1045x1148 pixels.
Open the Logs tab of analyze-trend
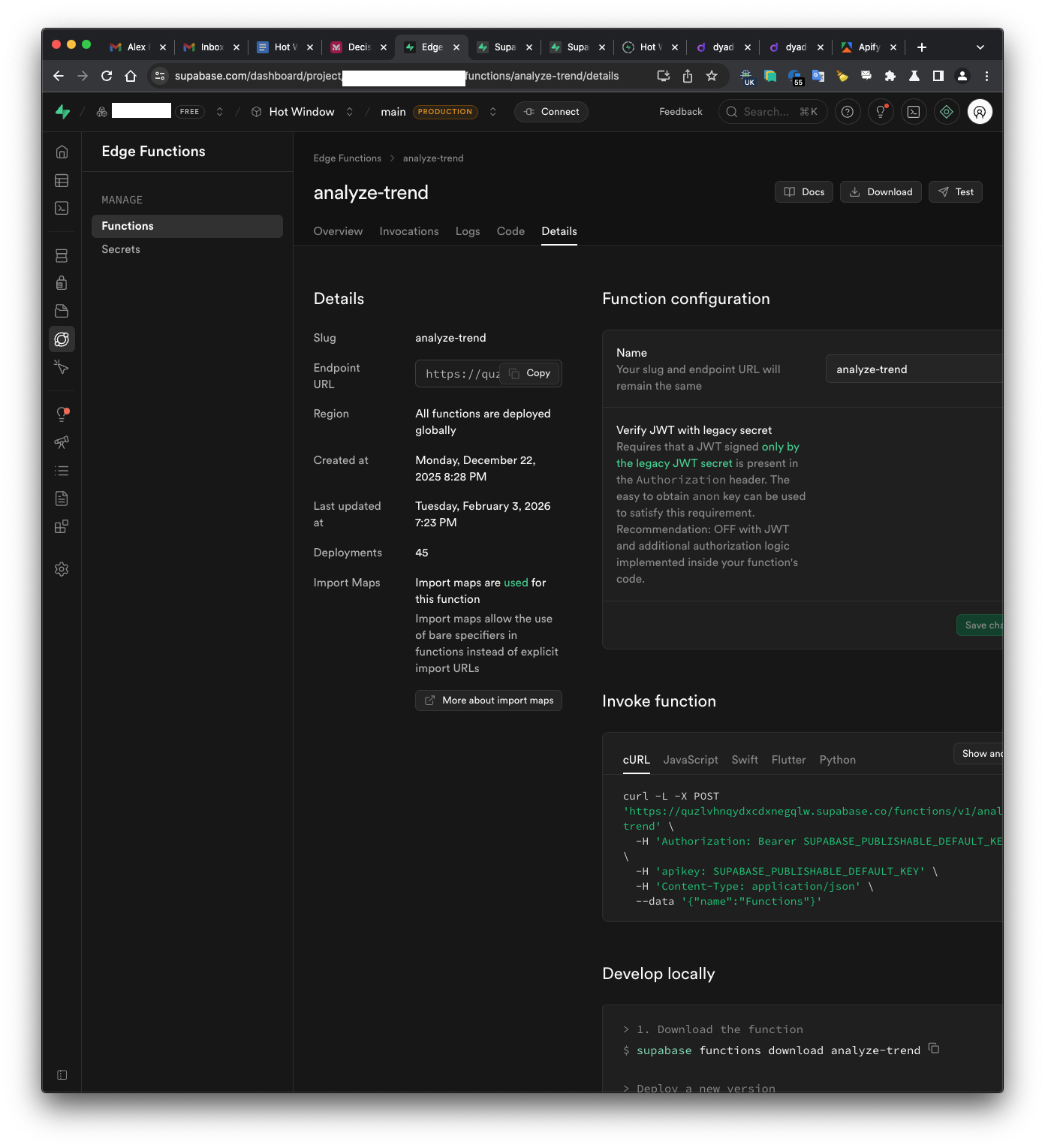468,231
